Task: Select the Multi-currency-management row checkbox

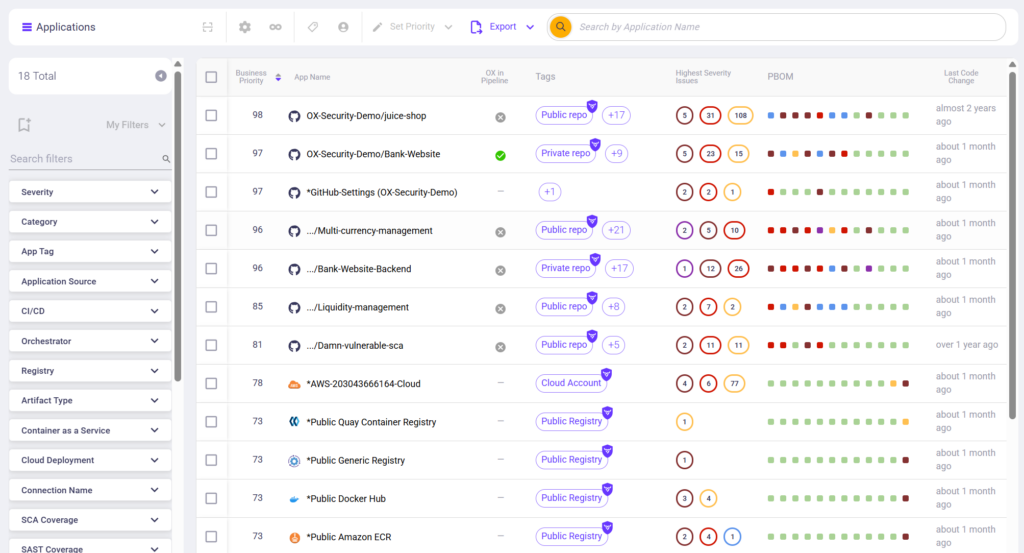Action: (211, 230)
